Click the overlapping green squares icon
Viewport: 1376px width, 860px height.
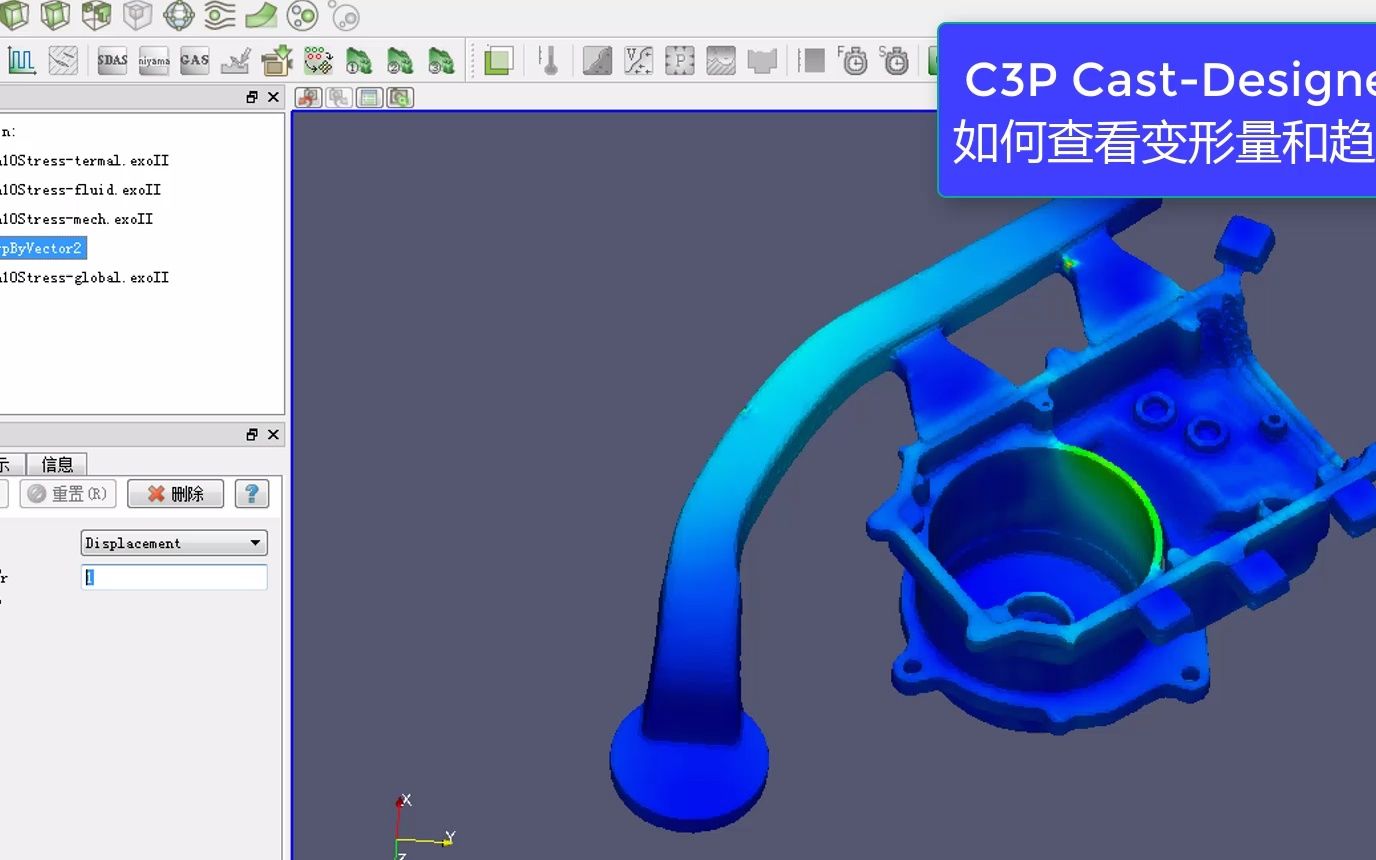point(498,60)
